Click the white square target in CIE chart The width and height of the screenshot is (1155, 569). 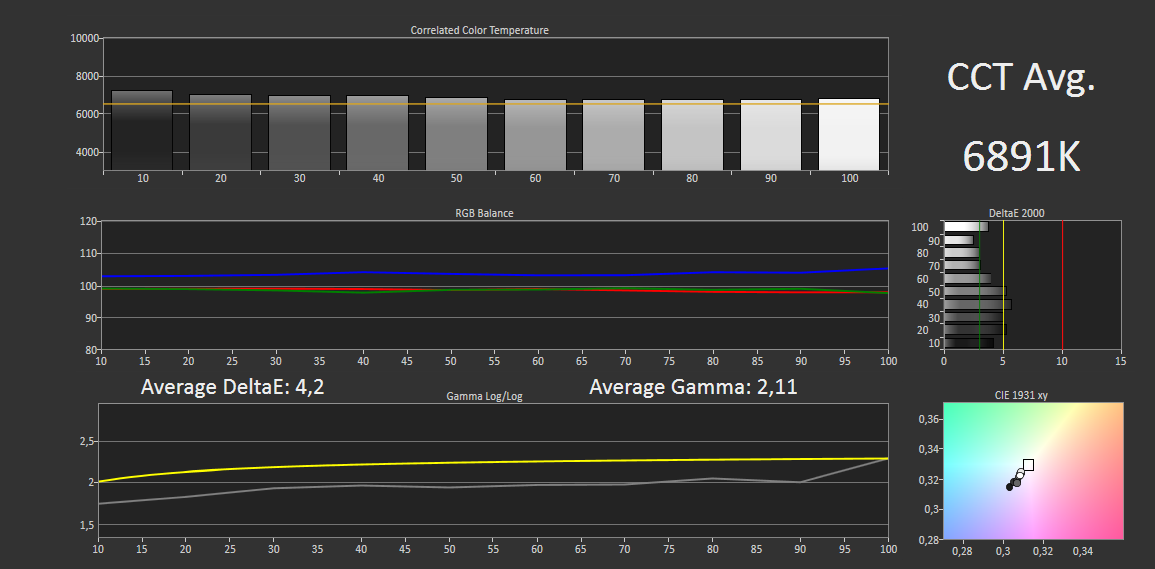pyautogui.click(x=1028, y=465)
